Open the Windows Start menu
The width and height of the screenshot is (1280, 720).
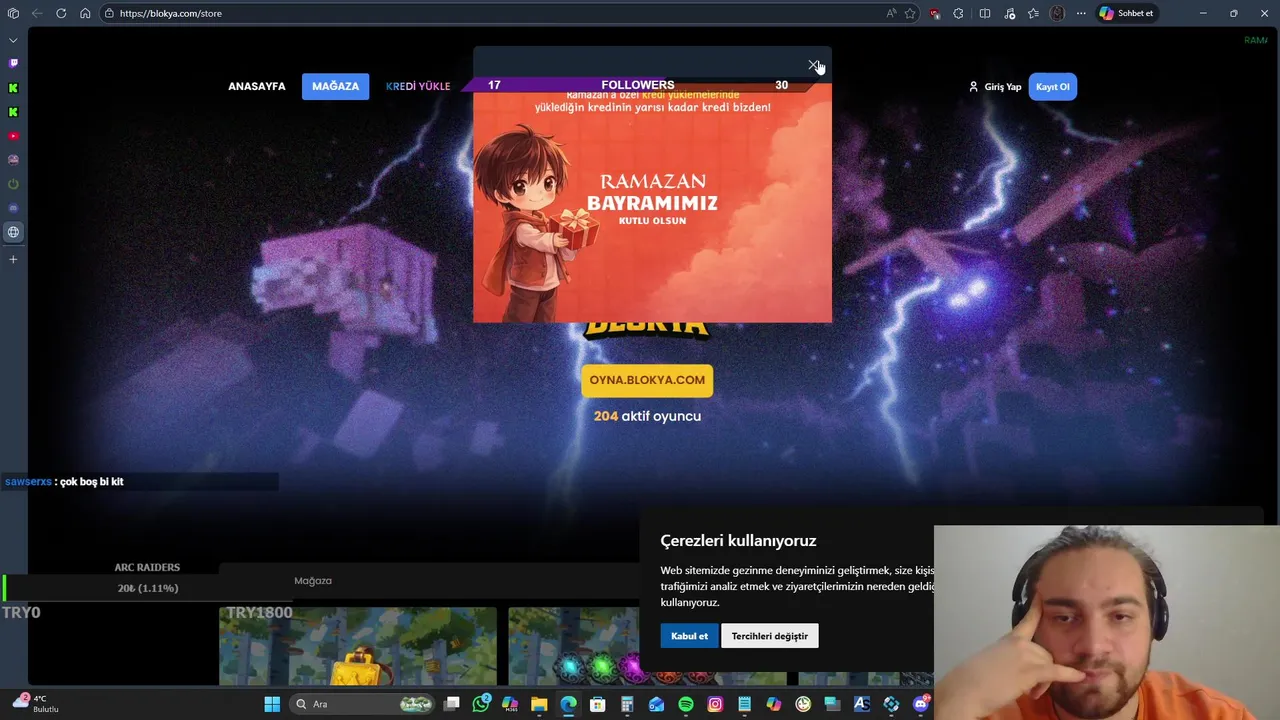click(x=272, y=704)
